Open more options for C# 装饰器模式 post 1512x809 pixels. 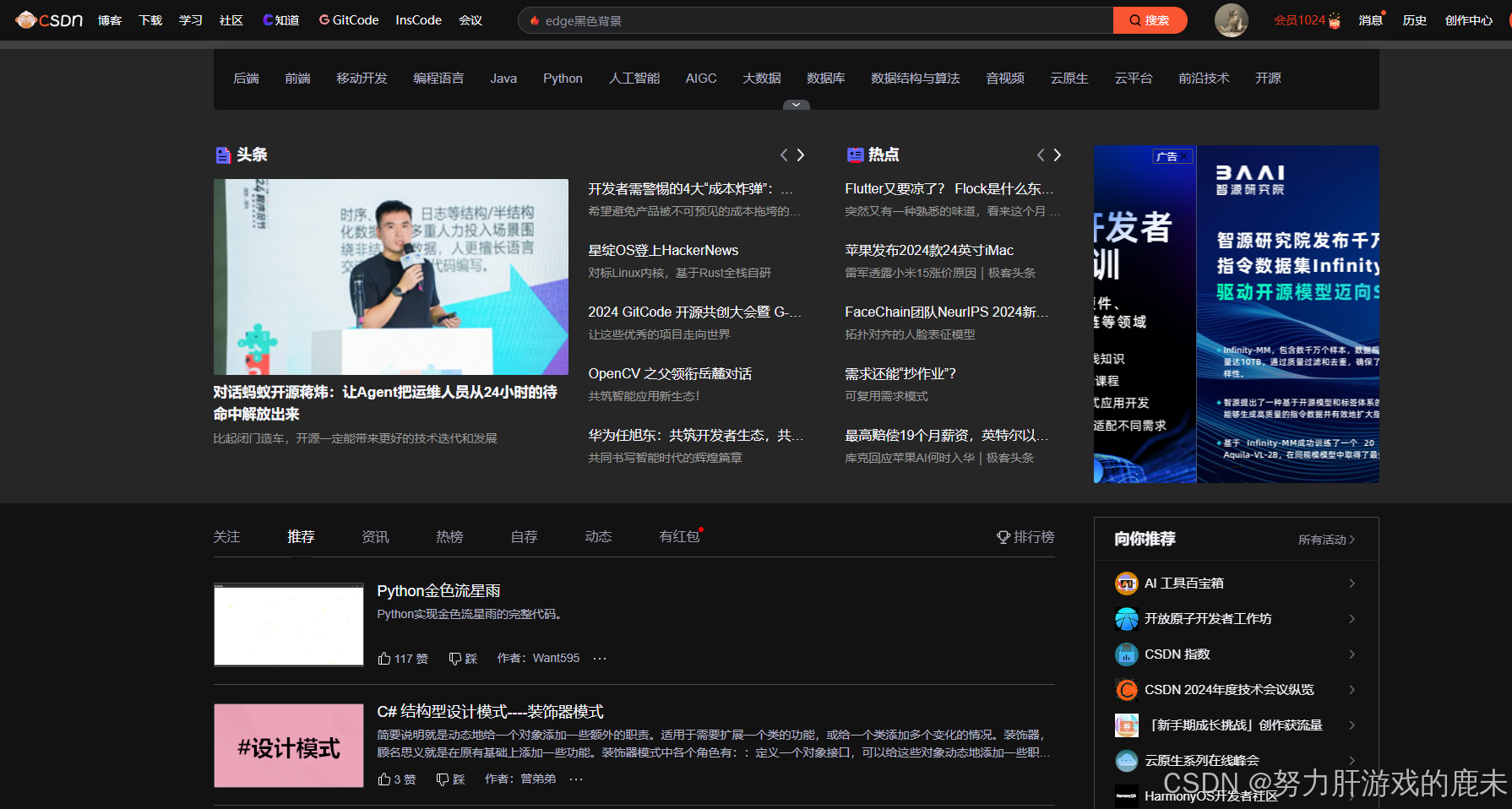pos(576,779)
